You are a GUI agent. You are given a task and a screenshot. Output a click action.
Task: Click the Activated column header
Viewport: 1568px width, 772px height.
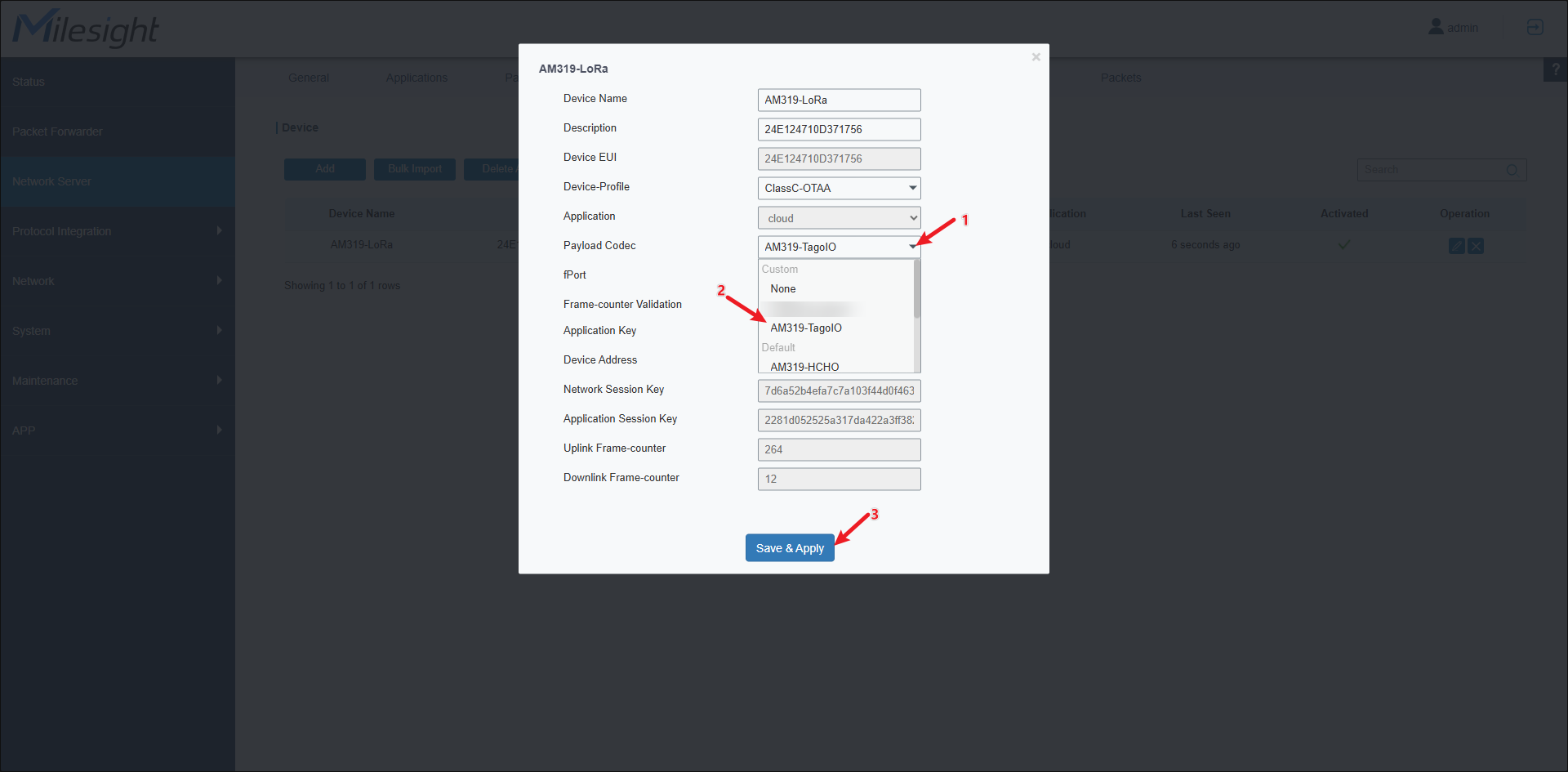1344,214
